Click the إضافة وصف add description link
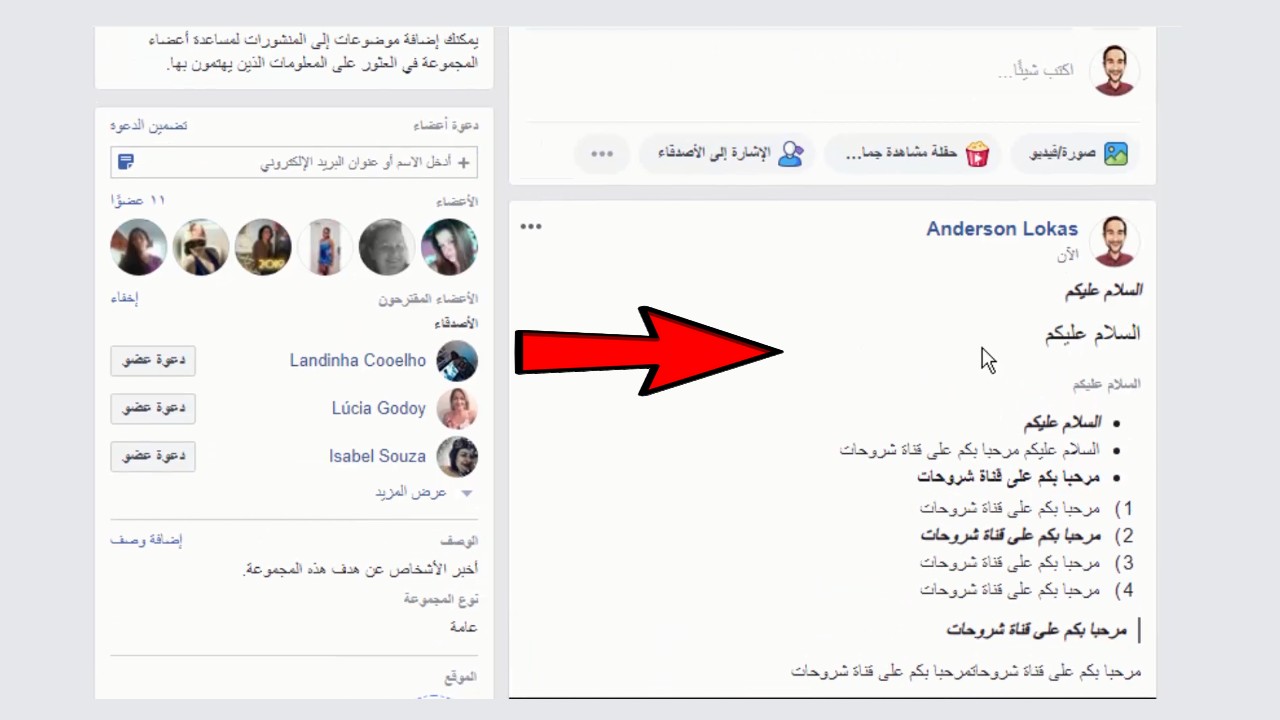Viewport: 1280px width, 720px height. [146, 540]
